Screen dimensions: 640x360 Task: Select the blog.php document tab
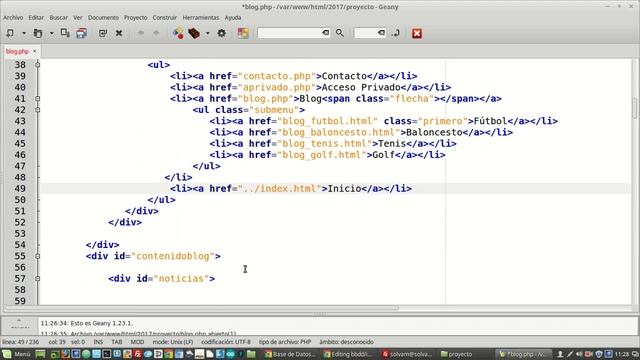click(x=17, y=51)
